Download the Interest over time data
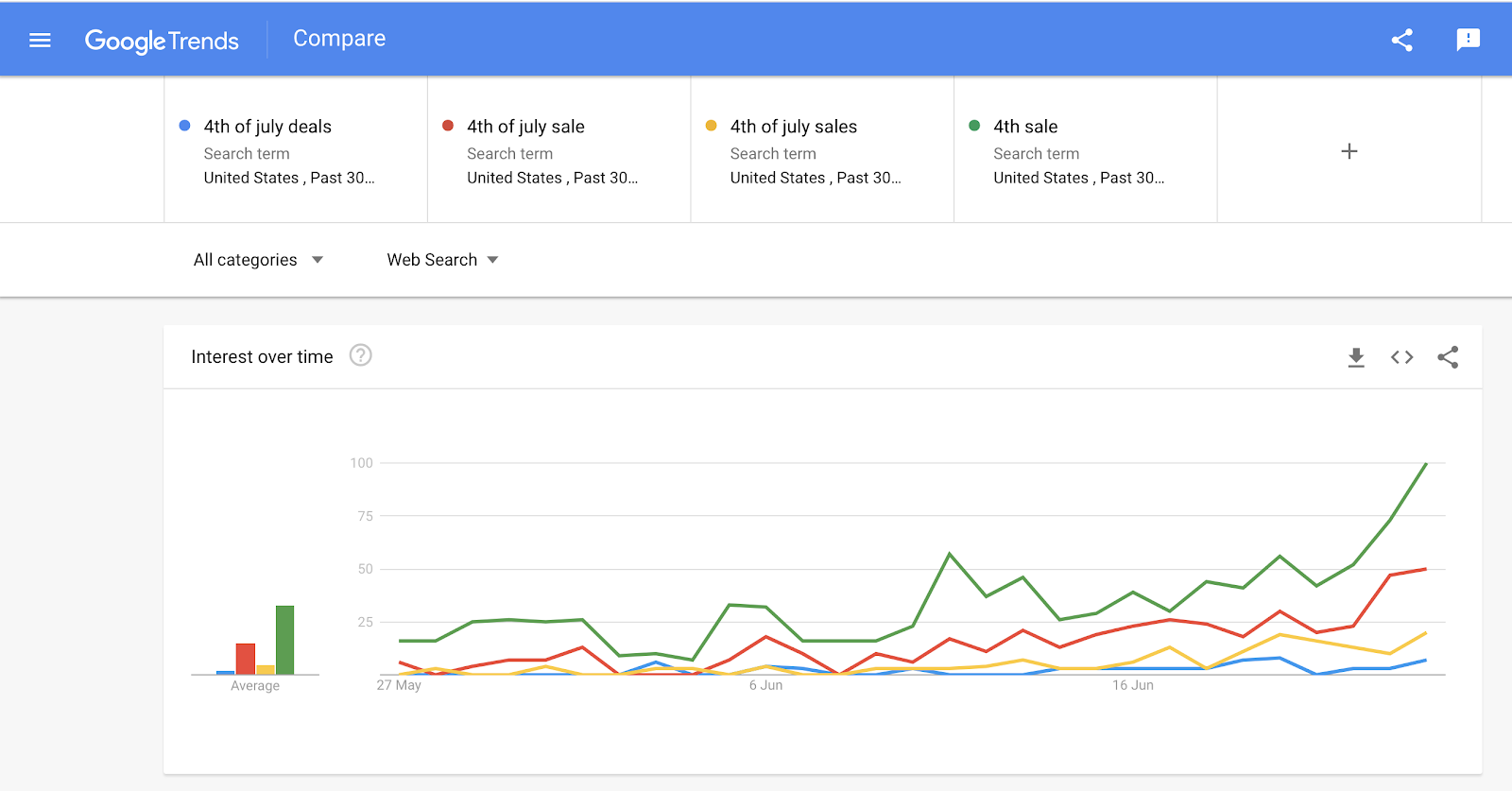The image size is (1512, 791). (x=1356, y=357)
